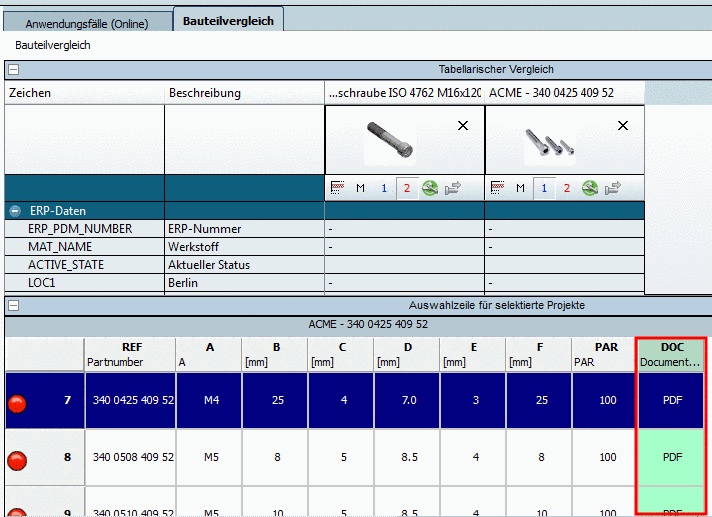Toggle the red 2 button in ISO 4762 column

click(x=407, y=188)
